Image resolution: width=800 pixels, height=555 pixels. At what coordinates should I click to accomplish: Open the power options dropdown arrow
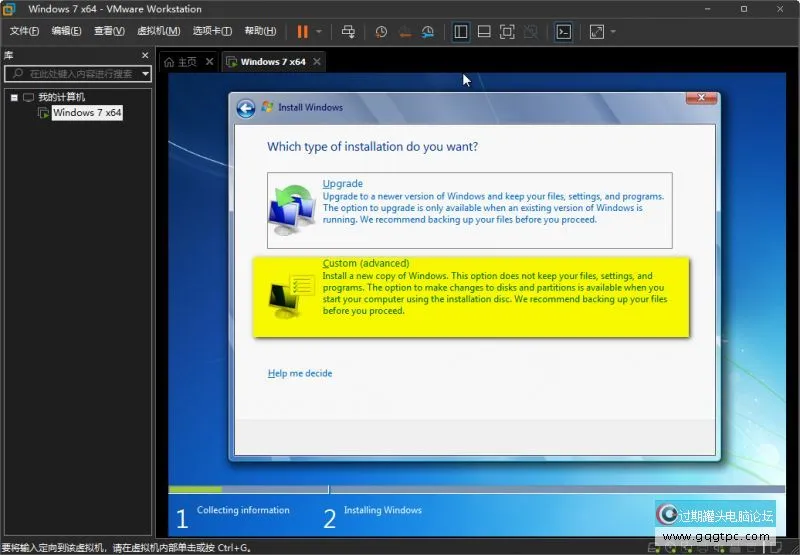(x=319, y=31)
